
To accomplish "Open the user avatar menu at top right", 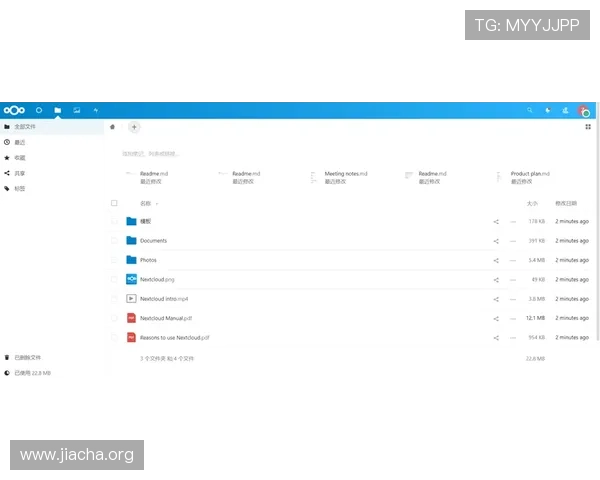I will (x=584, y=110).
